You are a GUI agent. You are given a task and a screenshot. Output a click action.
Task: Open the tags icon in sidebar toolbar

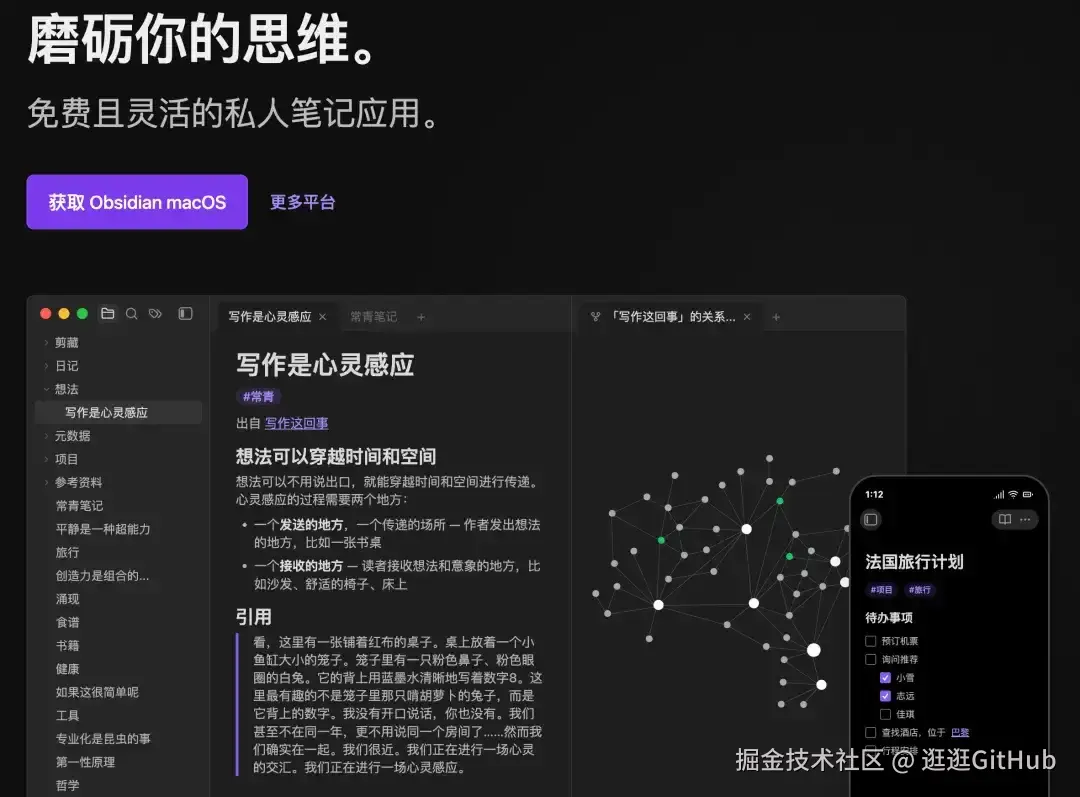[x=156, y=313]
